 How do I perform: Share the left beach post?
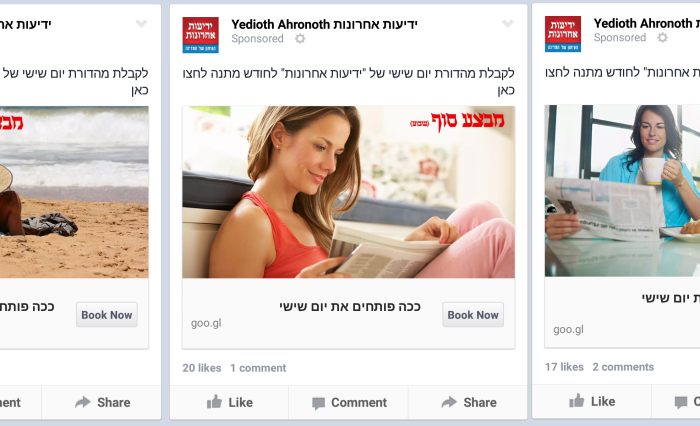click(x=103, y=402)
